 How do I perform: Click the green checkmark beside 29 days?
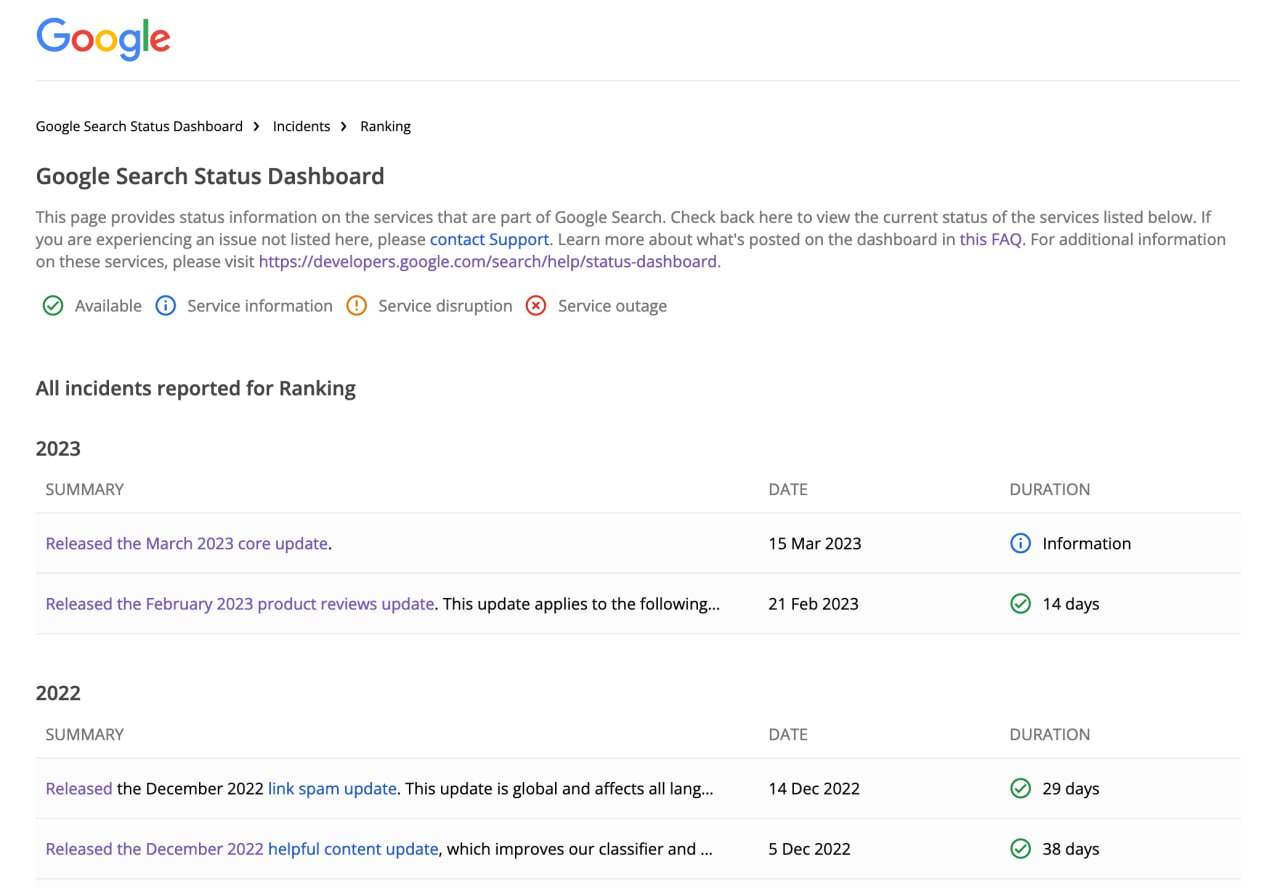tap(1020, 789)
